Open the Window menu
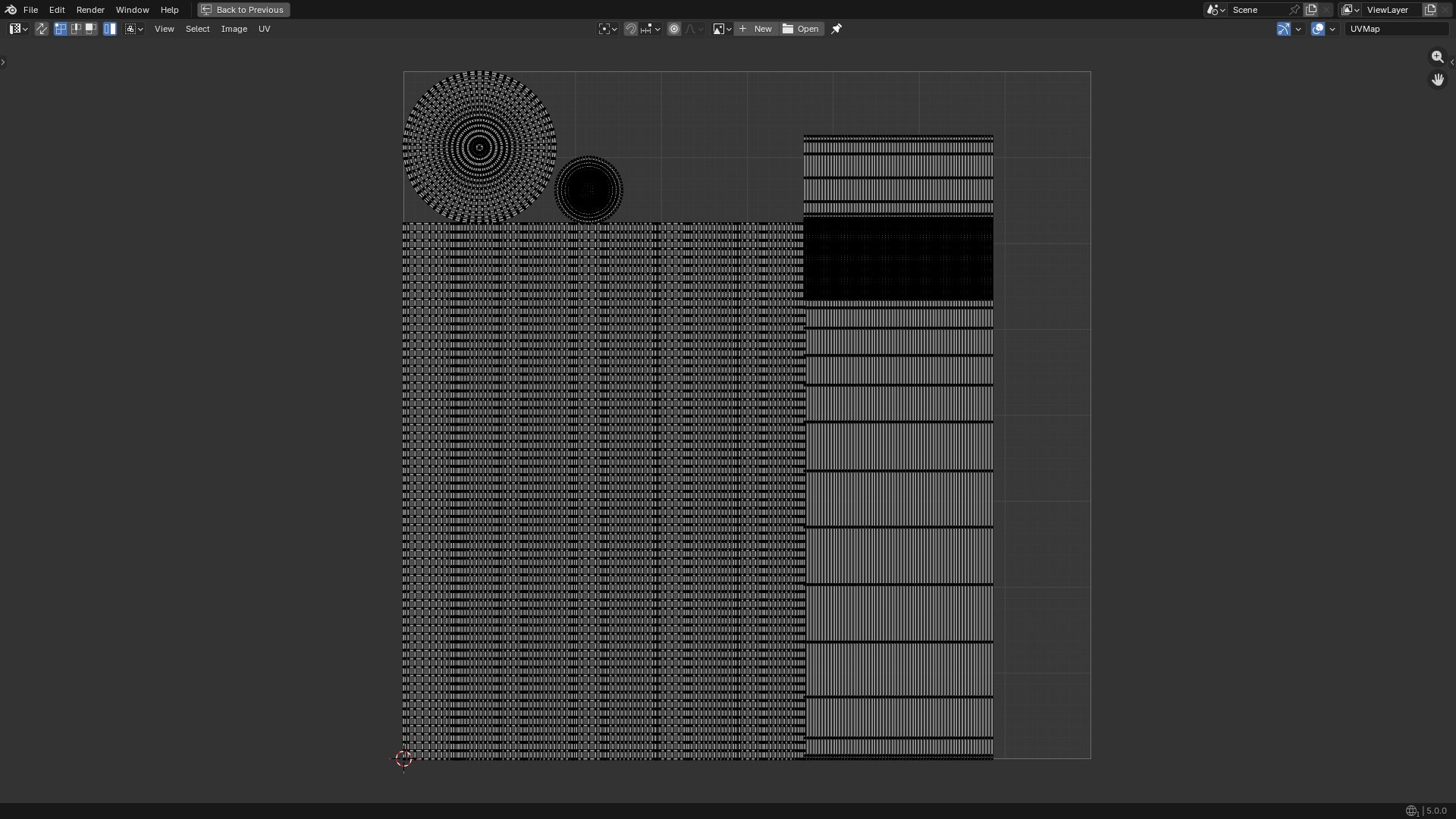1456x819 pixels. point(132,10)
